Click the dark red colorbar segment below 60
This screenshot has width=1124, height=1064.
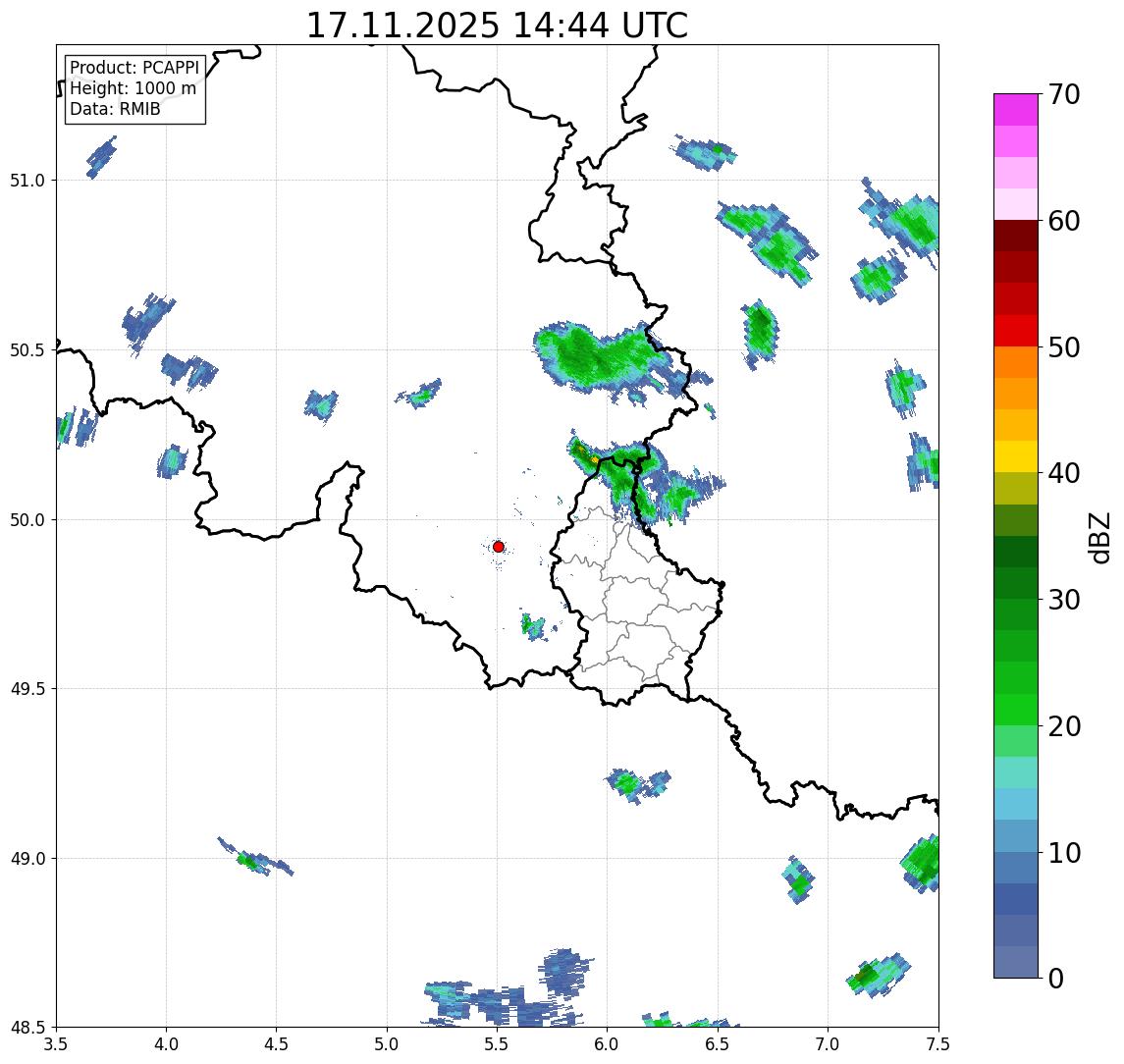[x=1016, y=236]
